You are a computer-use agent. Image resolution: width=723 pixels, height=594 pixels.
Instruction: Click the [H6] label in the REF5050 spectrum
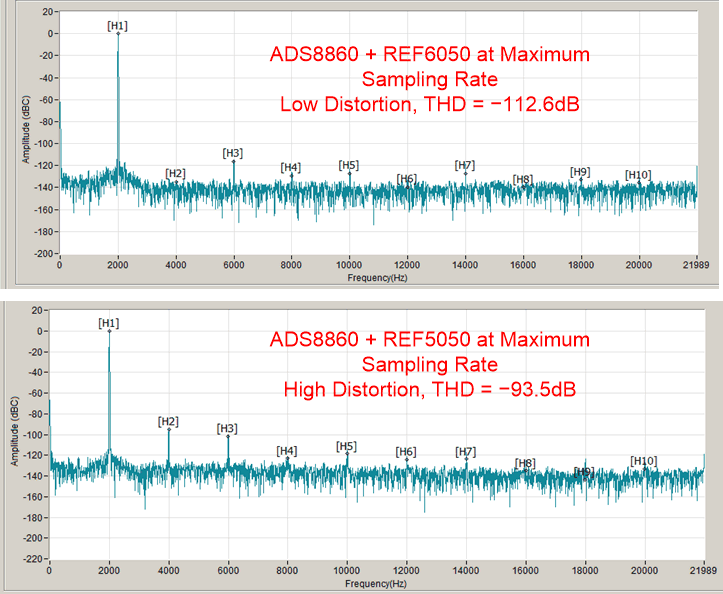pyautogui.click(x=406, y=452)
